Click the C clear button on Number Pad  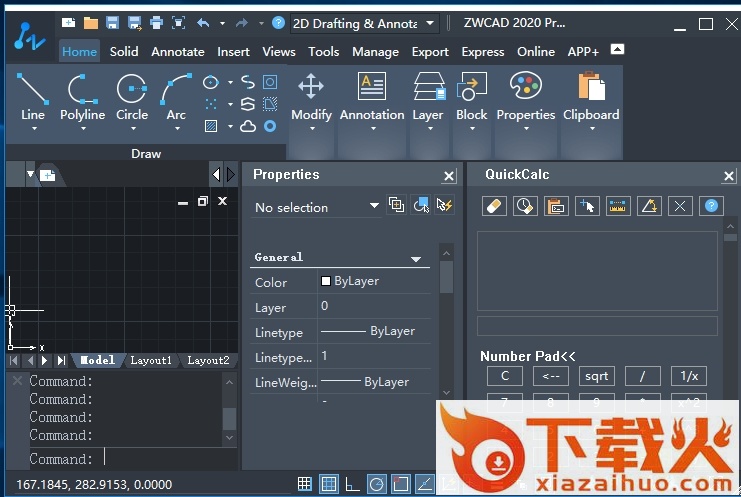tap(505, 376)
